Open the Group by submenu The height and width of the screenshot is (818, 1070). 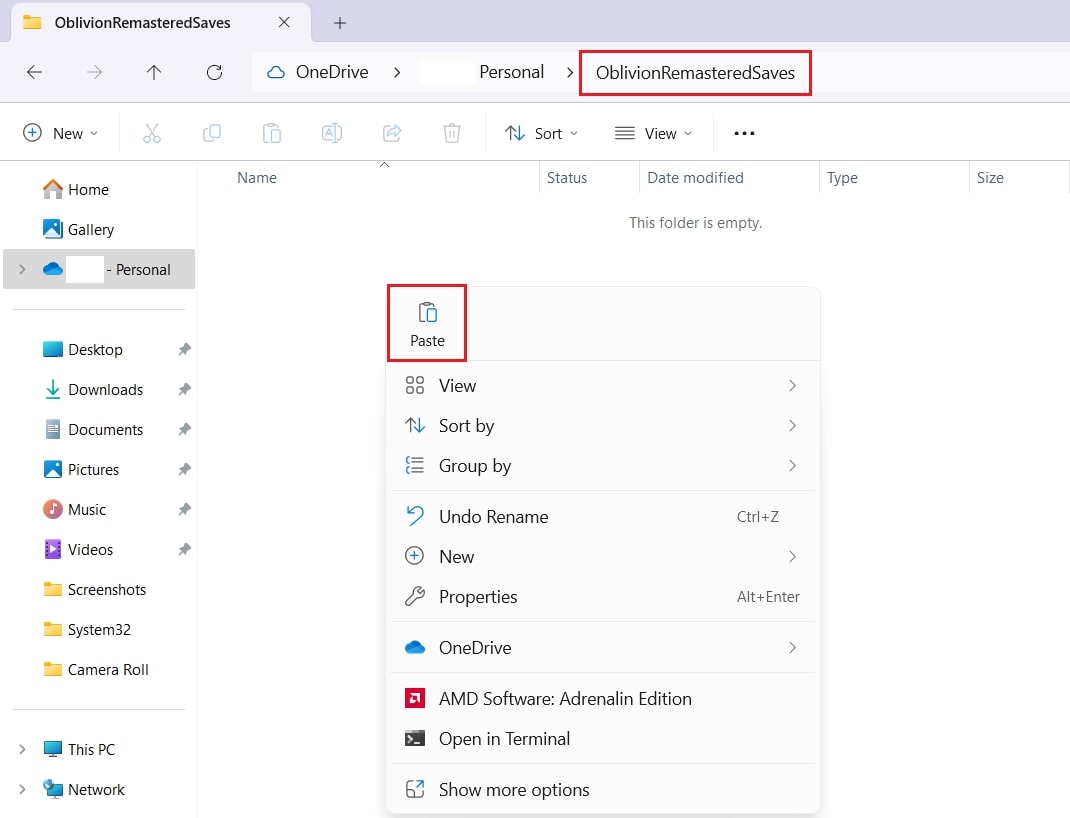point(602,466)
